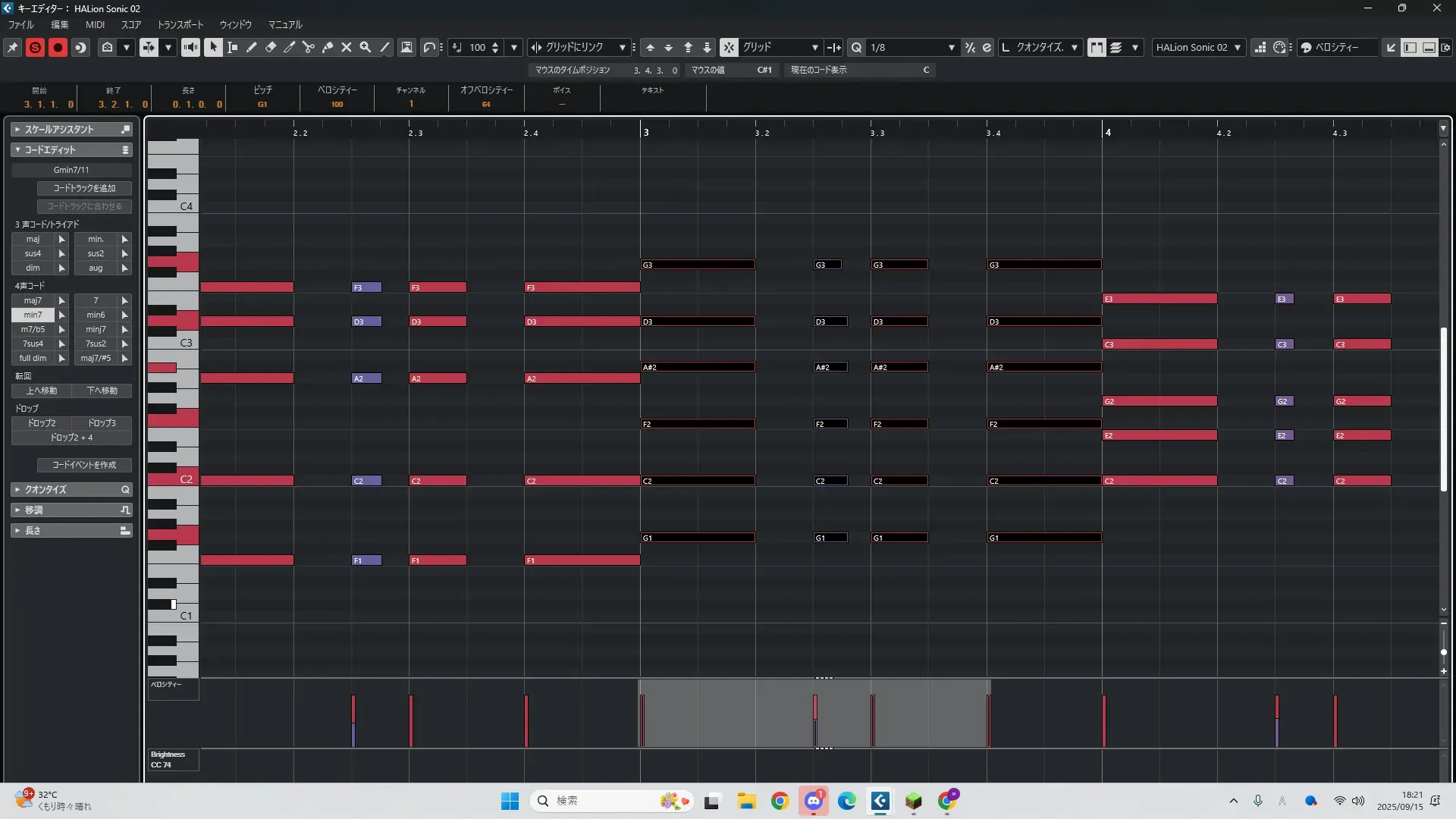Open the トランスポート menu
This screenshot has height=819, width=1456.
[x=180, y=25]
